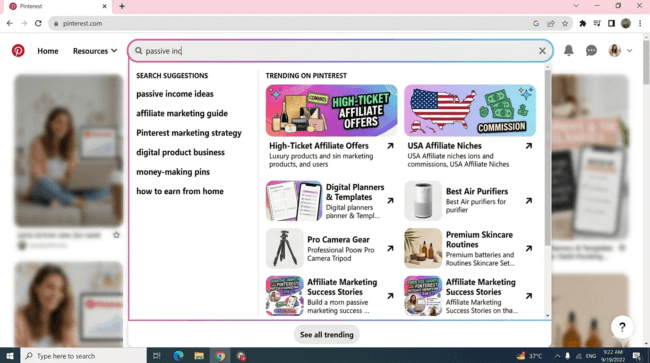Open the Chrome three-dot menu
The height and width of the screenshot is (363, 650).
coord(640,24)
